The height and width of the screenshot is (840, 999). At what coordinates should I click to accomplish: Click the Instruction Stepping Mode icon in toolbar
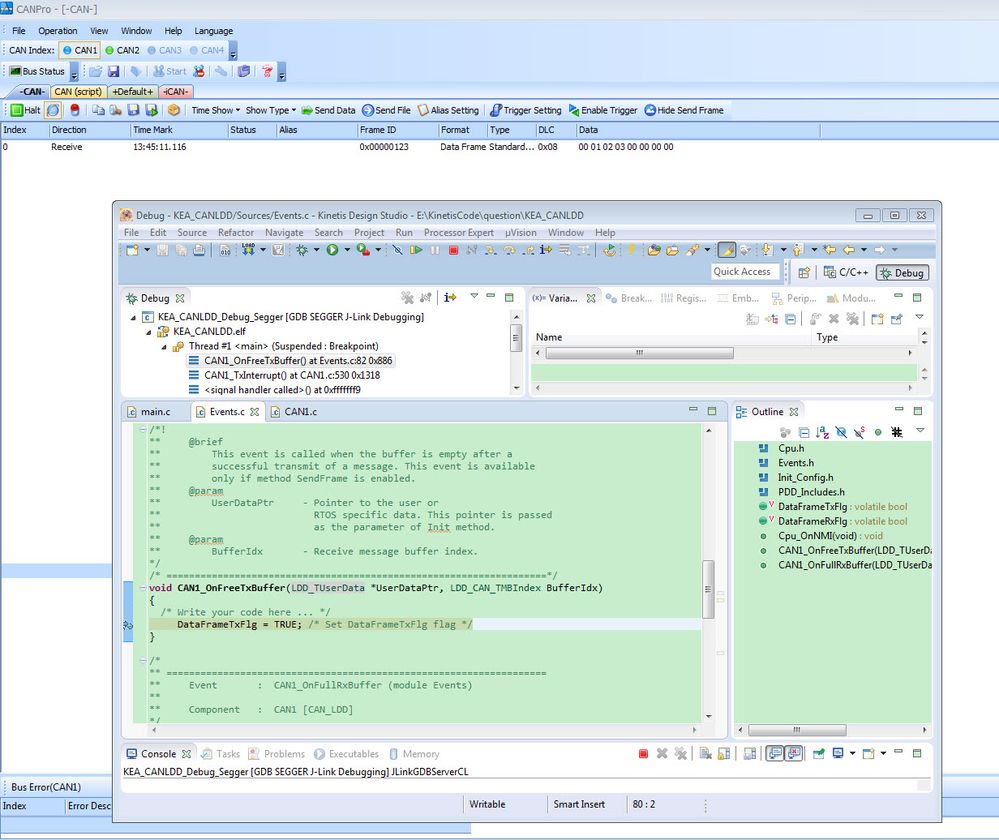coord(545,250)
